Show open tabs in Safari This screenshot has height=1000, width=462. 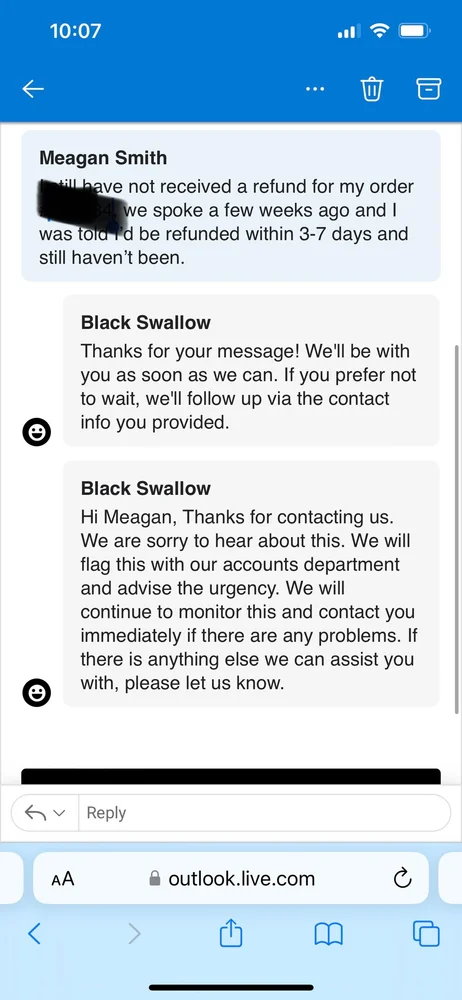coord(426,934)
